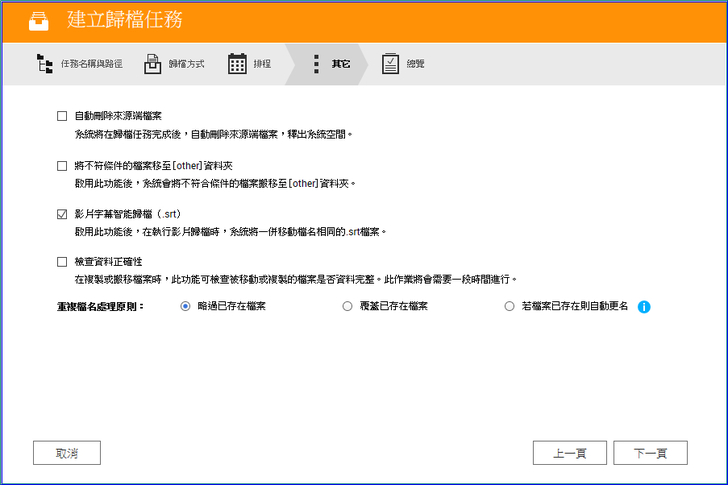
Task: Open info icon beside auto-rename option
Action: point(644,307)
